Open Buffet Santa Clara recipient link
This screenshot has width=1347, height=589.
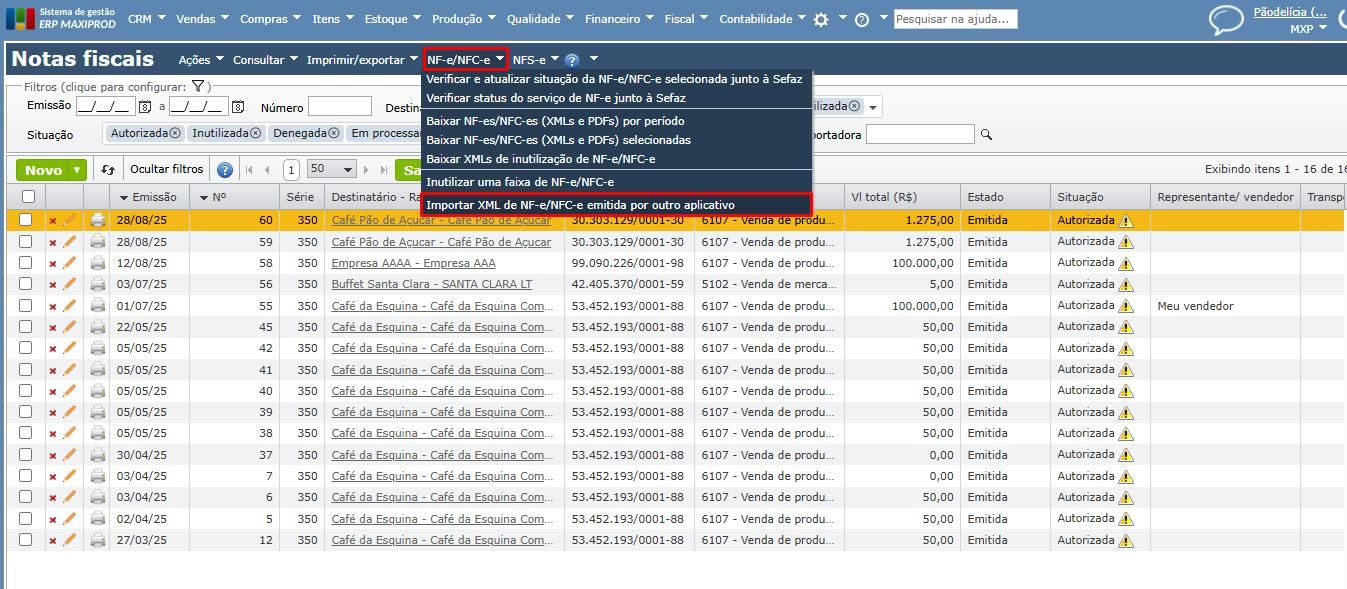(432, 285)
